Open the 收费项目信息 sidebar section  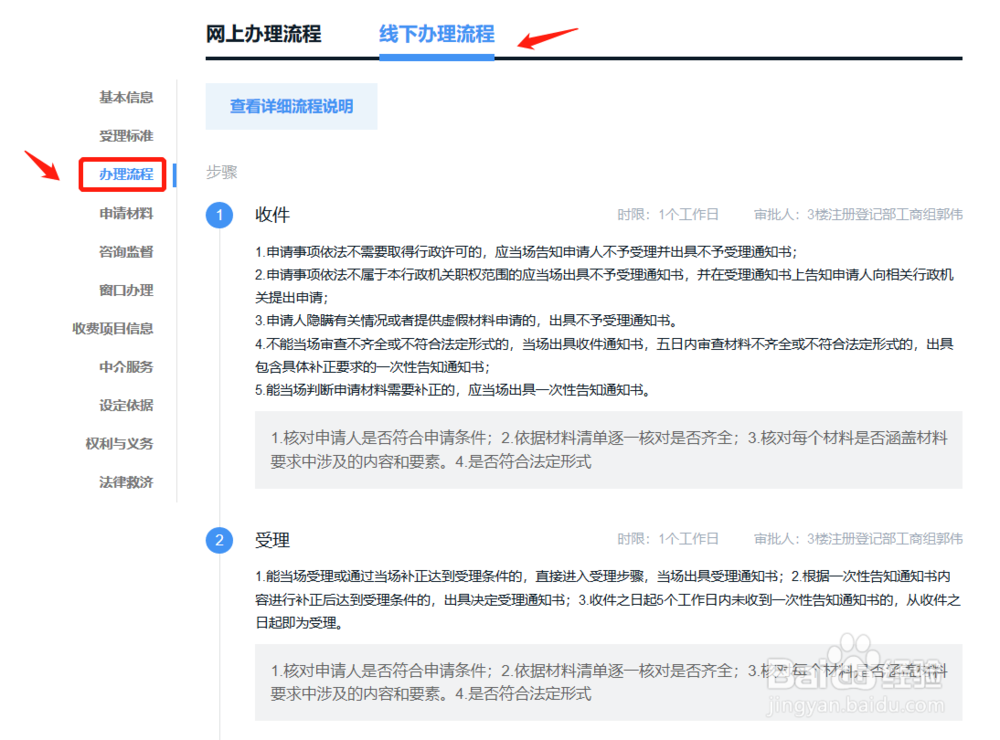click(x=113, y=328)
